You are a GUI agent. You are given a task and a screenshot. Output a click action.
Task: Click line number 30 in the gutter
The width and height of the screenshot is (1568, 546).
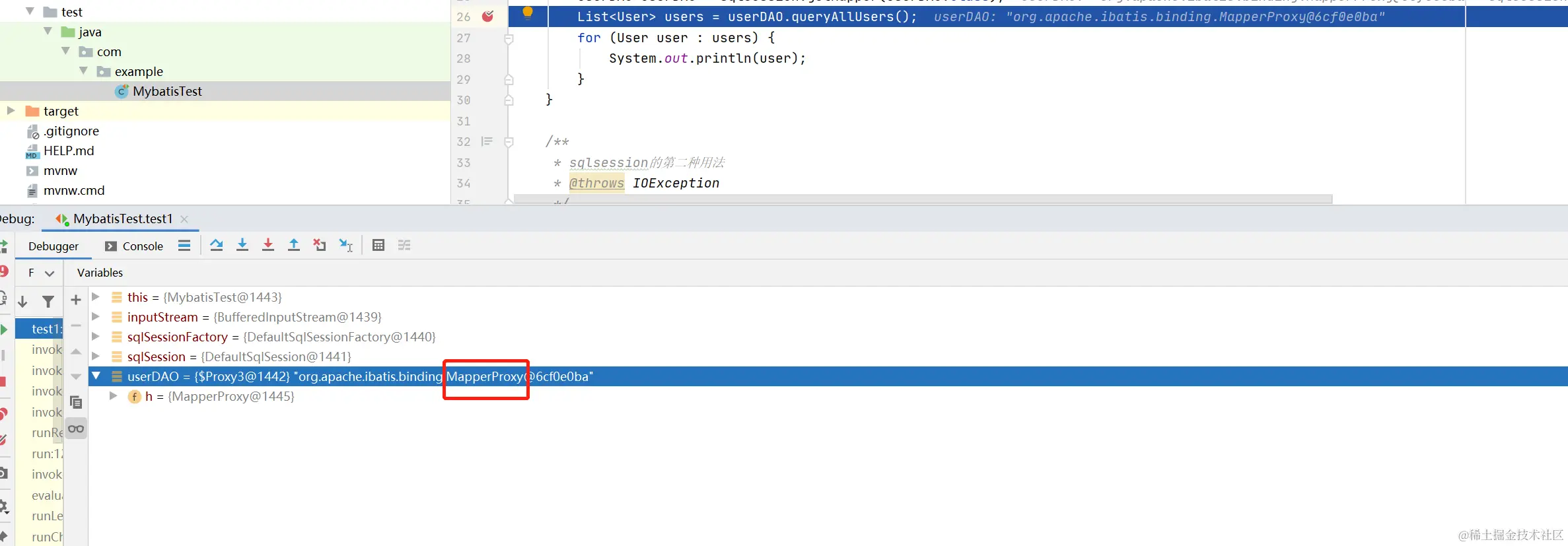coord(464,100)
